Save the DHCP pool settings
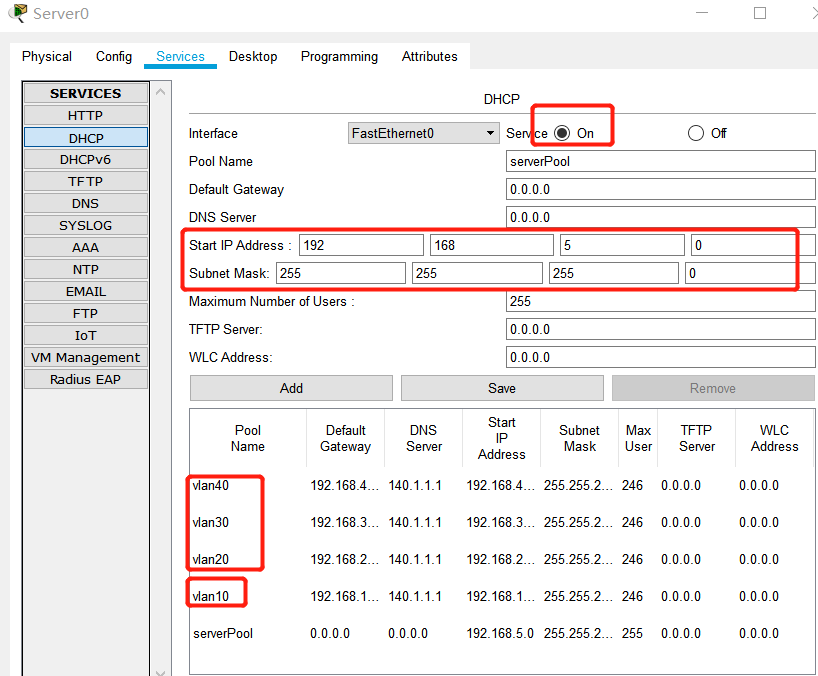Viewport: 818px width, 676px height. pos(502,388)
